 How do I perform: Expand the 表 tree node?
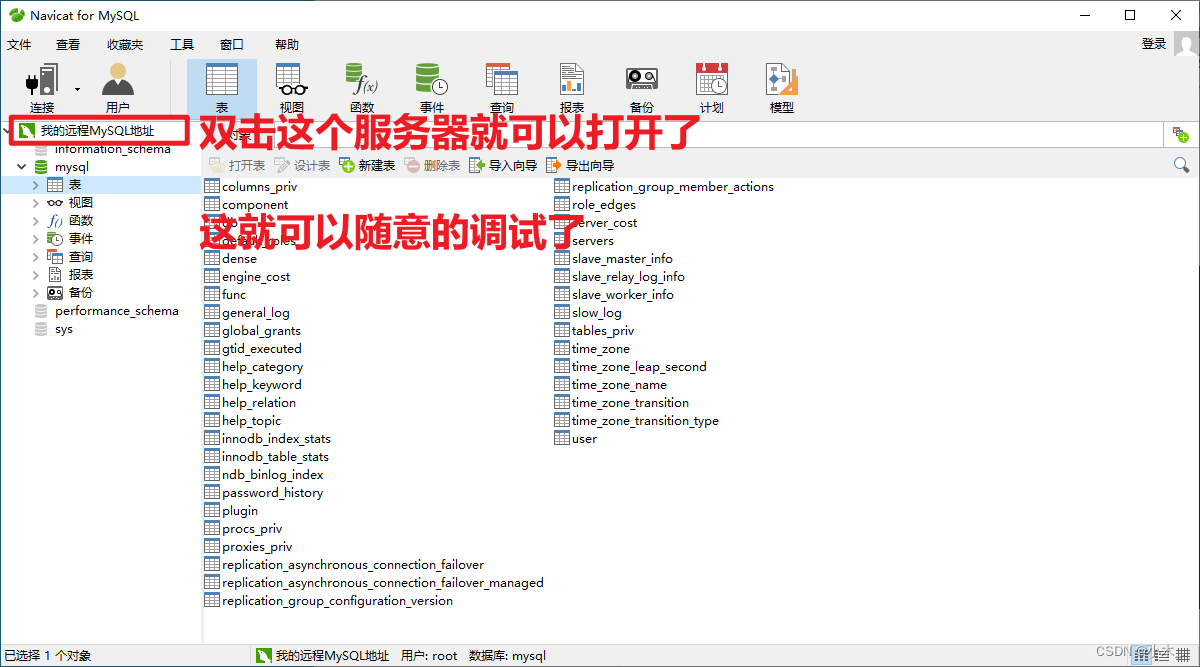(37, 185)
